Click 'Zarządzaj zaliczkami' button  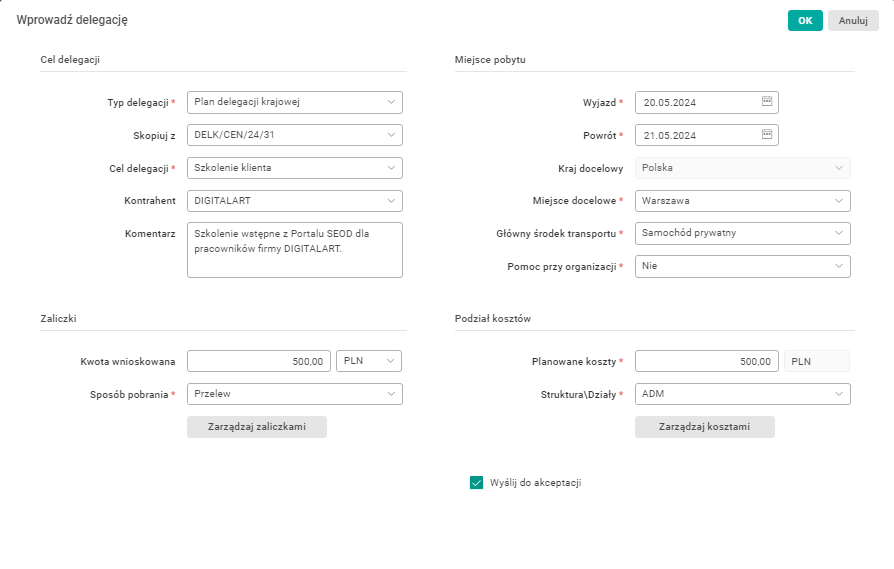257,427
